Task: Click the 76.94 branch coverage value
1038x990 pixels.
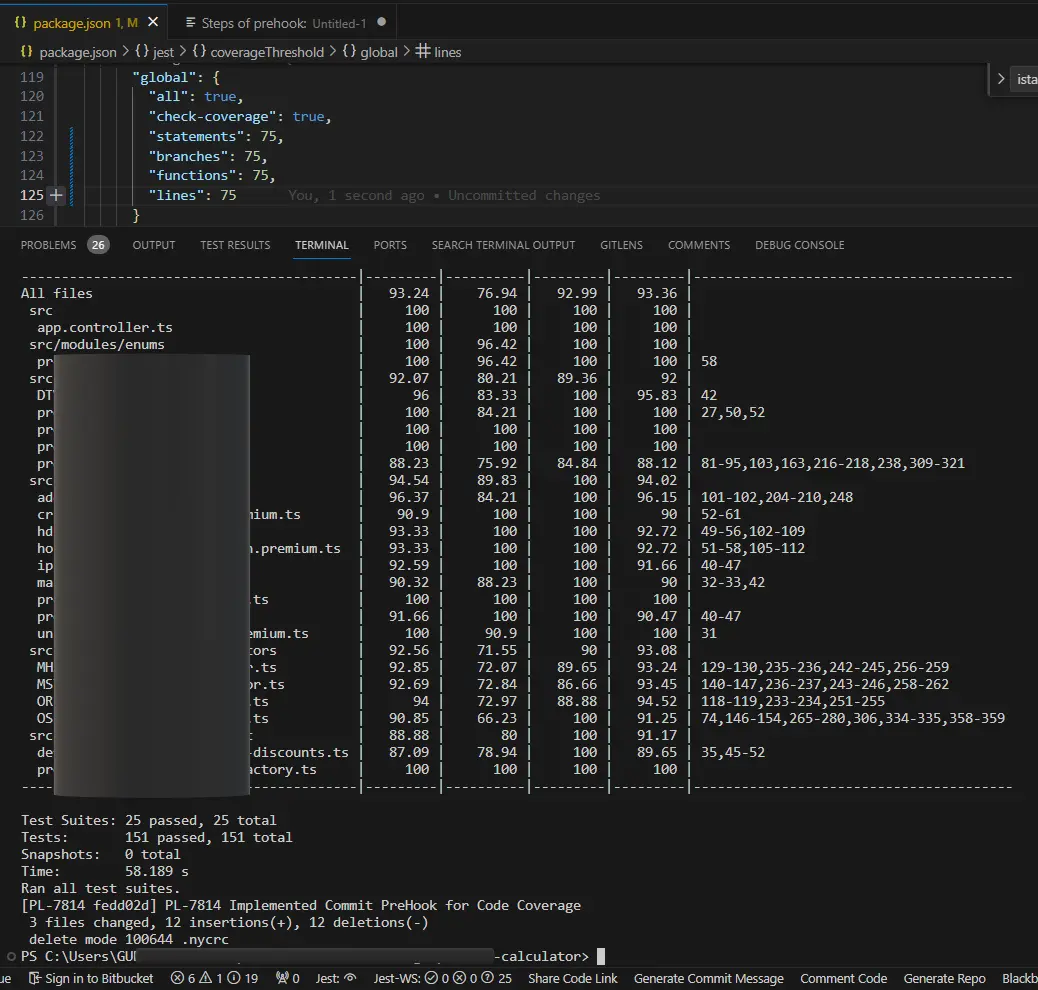Action: (x=496, y=293)
